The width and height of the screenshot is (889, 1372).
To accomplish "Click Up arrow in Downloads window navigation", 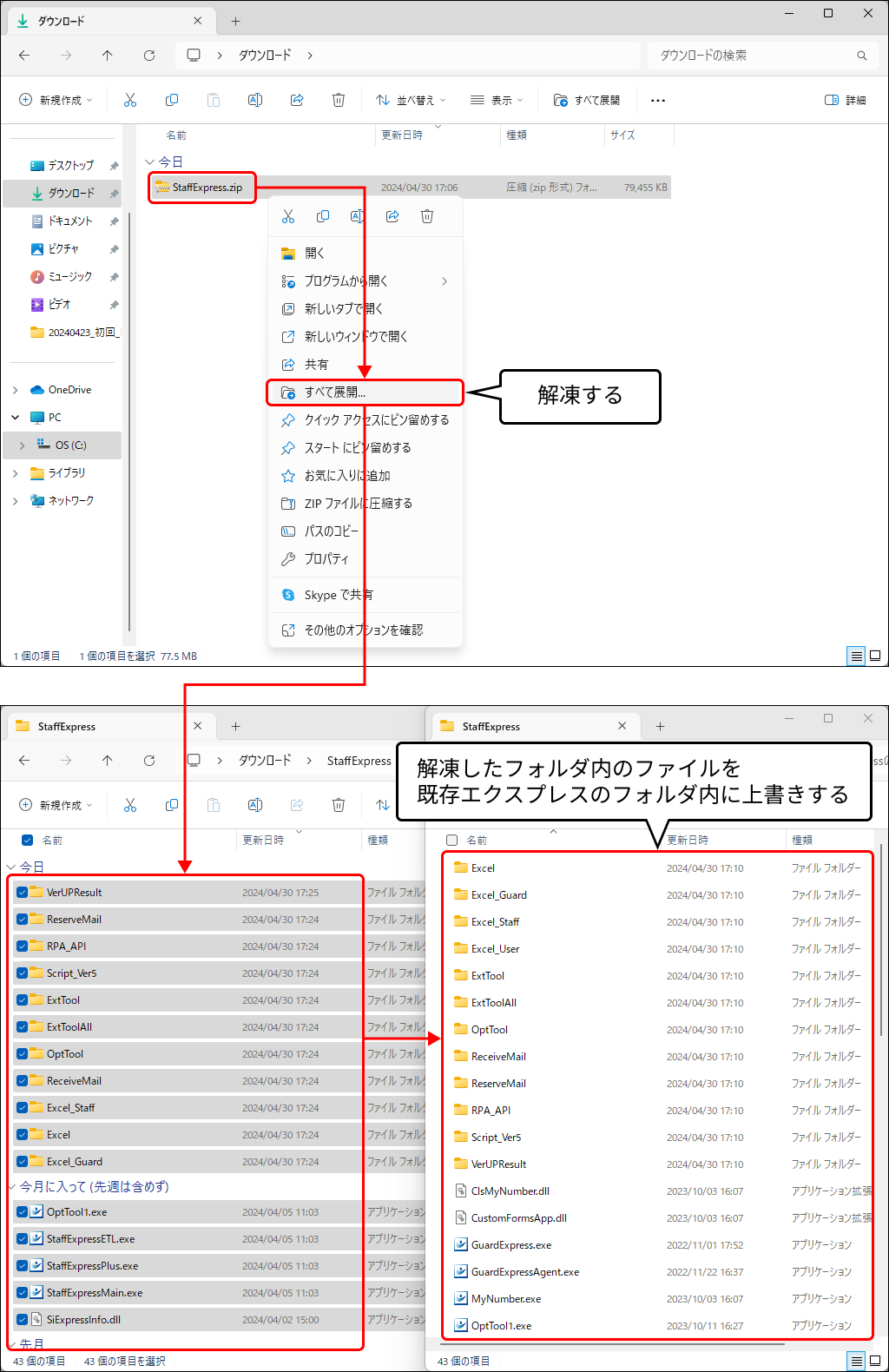I will click(108, 56).
